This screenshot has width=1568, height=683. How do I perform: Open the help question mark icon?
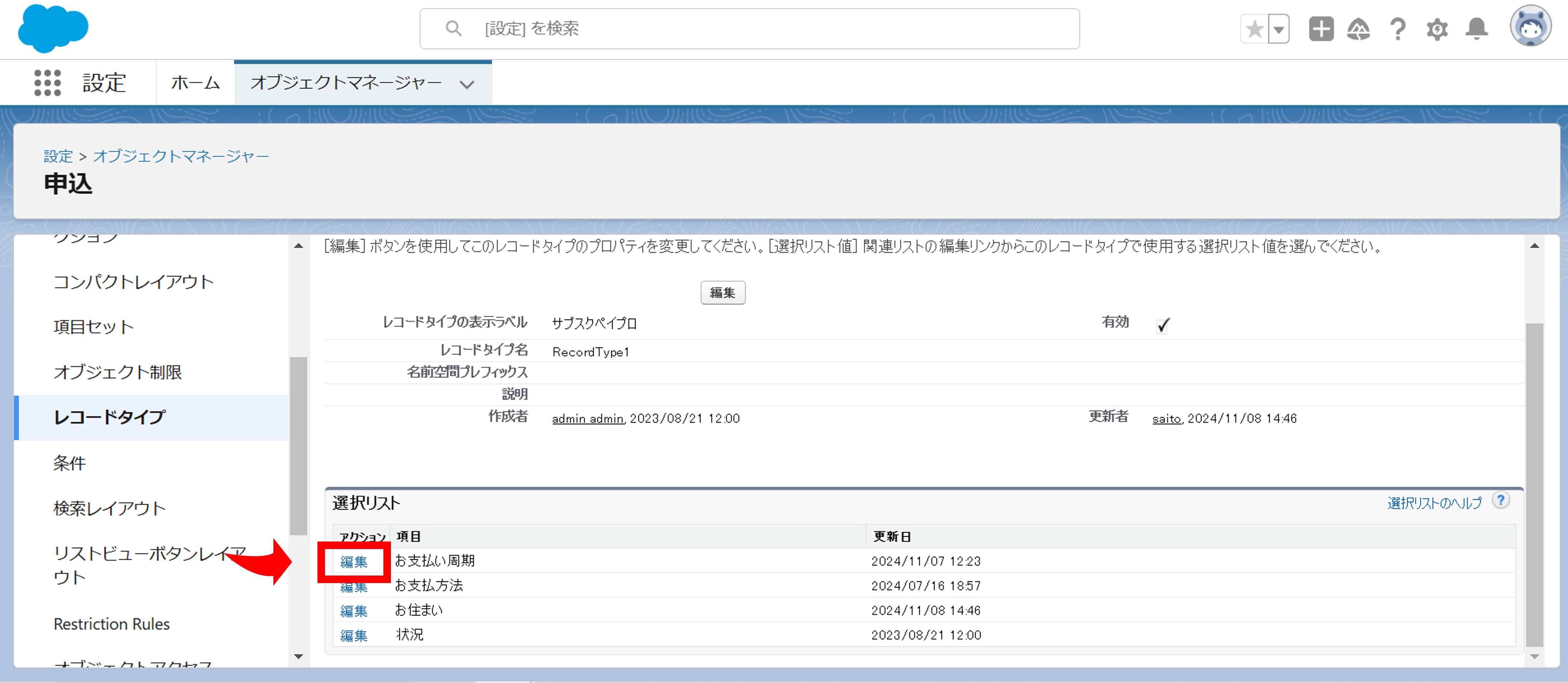tap(1397, 29)
